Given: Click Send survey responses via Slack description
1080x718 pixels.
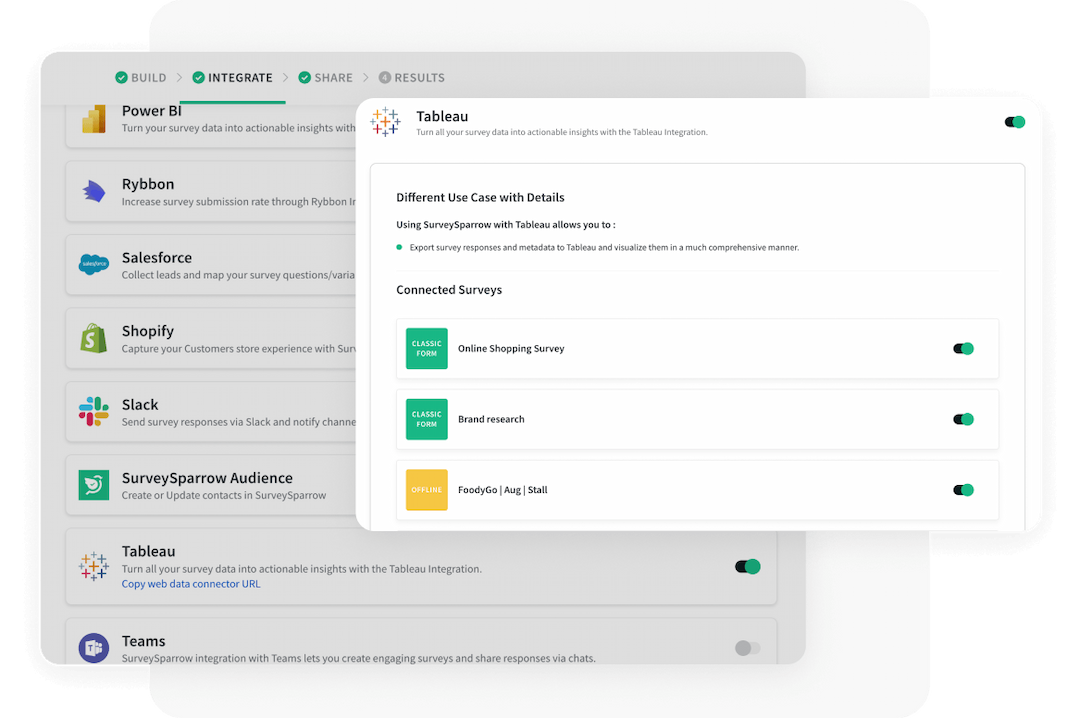Looking at the screenshot, I should tap(239, 422).
